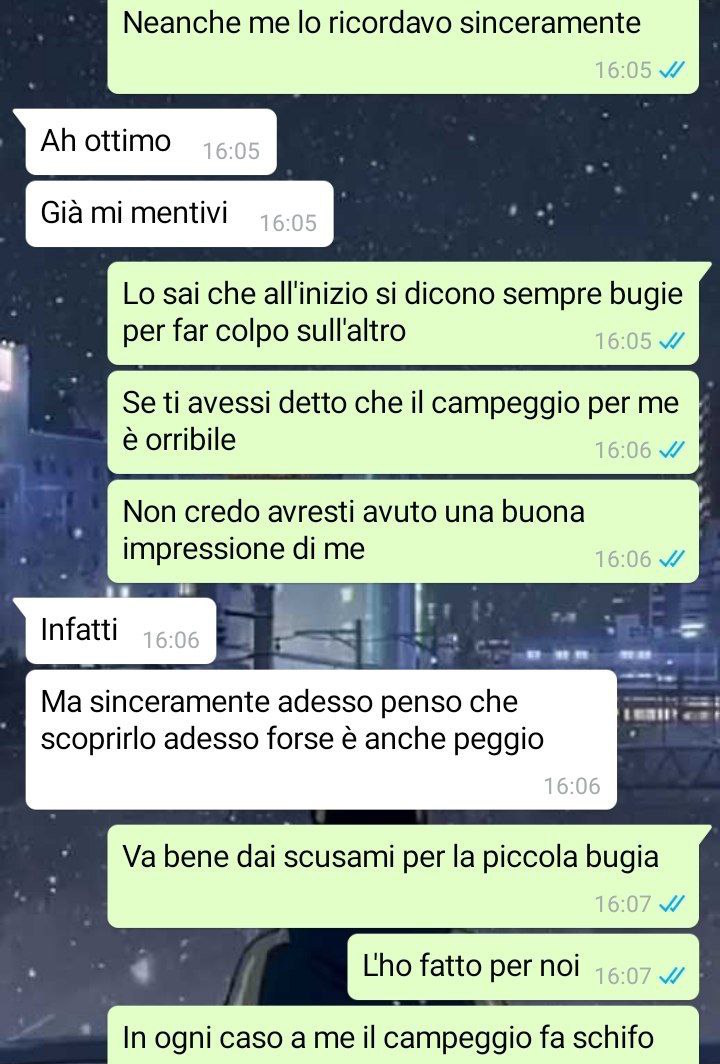
Task: Tap read ticks on 'è orribile' message
Action: [x=672, y=450]
